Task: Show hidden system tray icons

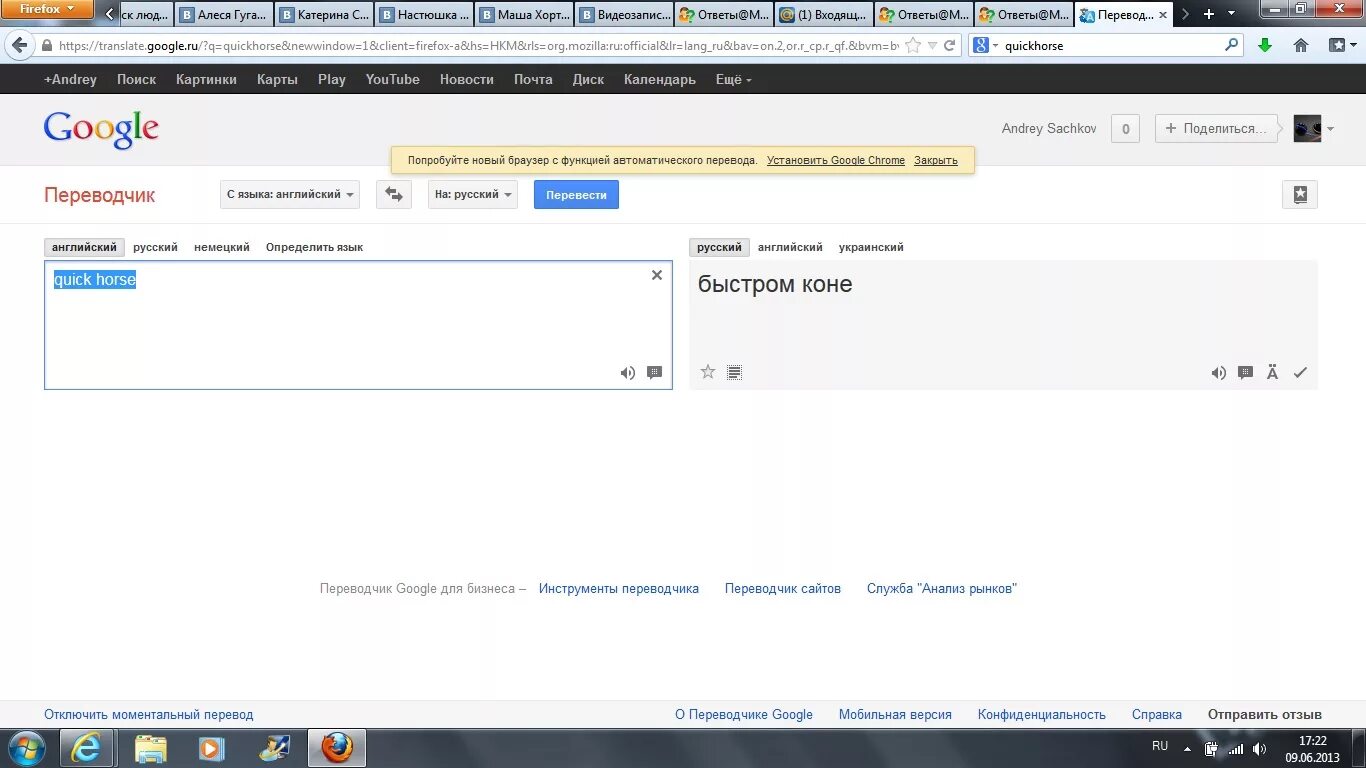Action: click(1187, 749)
